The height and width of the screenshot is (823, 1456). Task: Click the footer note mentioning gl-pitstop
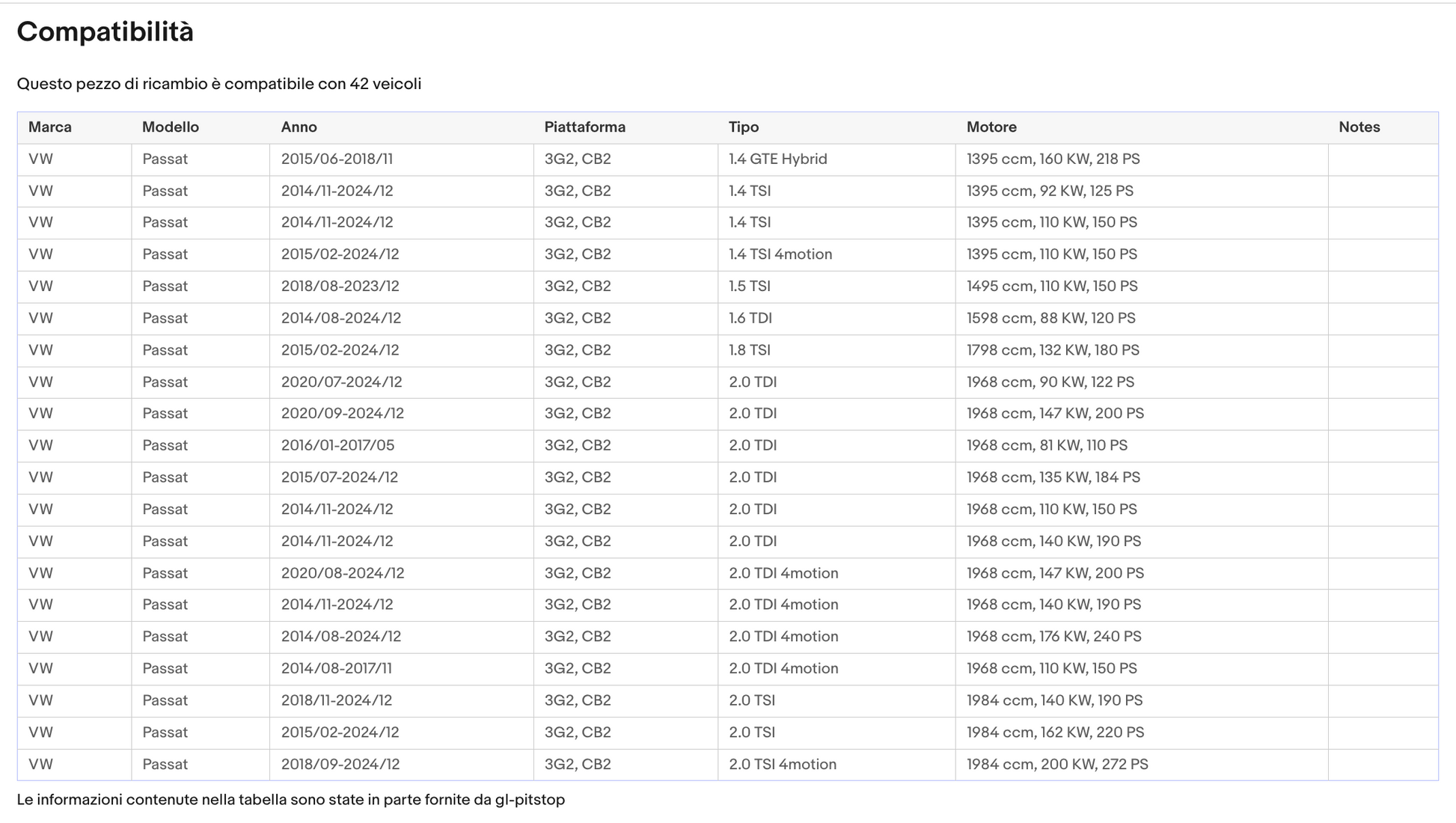(x=290, y=800)
